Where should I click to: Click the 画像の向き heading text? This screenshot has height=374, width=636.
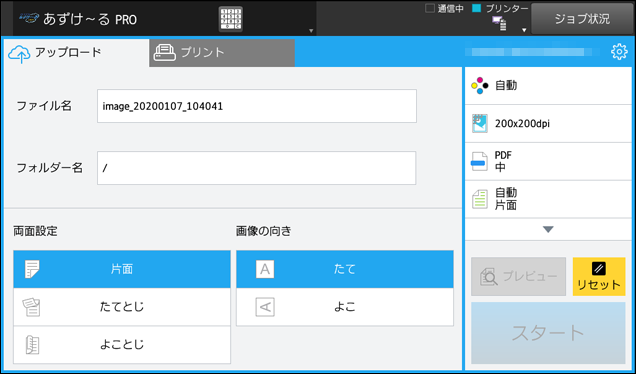[264, 231]
